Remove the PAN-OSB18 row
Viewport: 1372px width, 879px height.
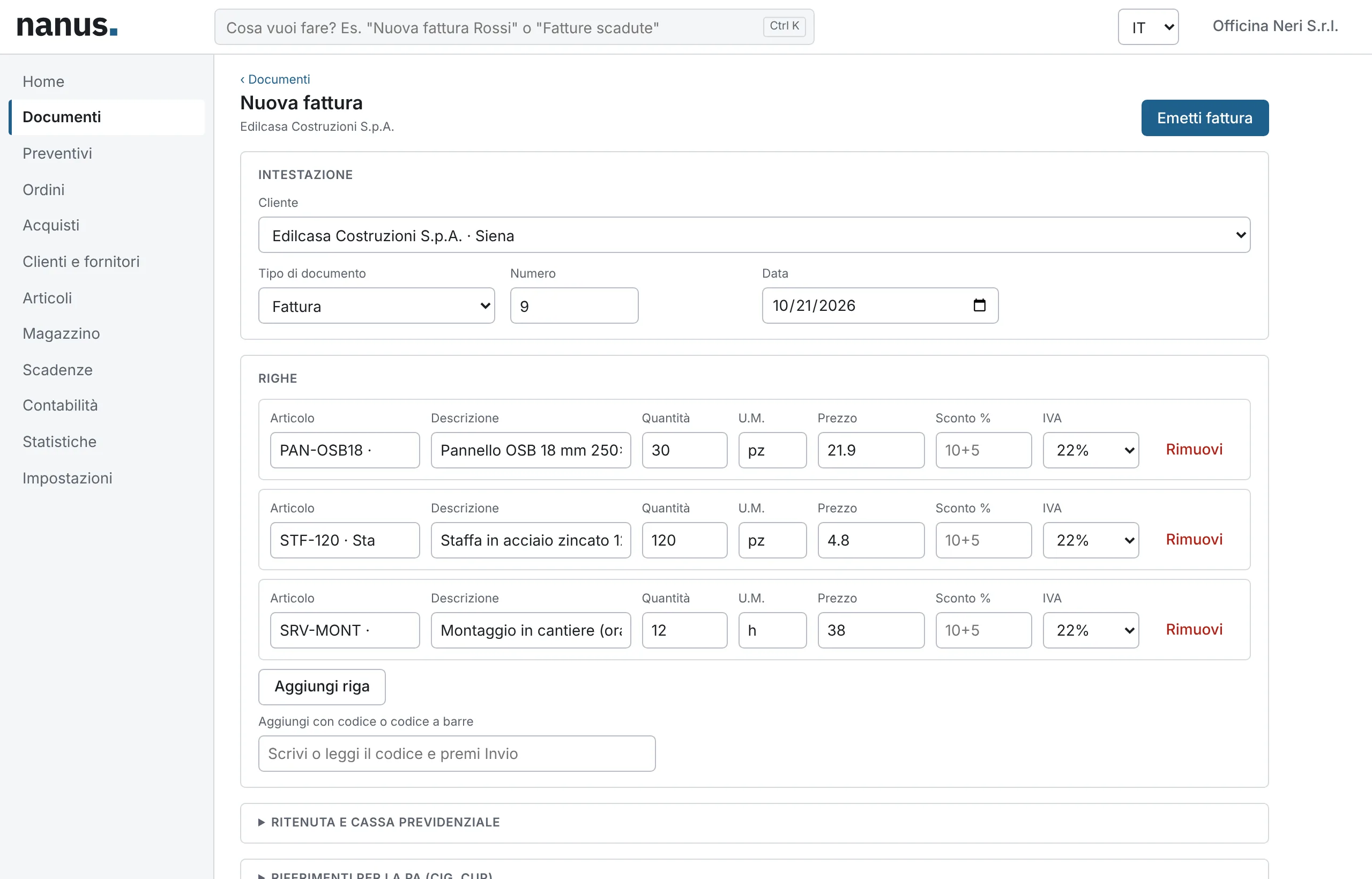(1194, 450)
